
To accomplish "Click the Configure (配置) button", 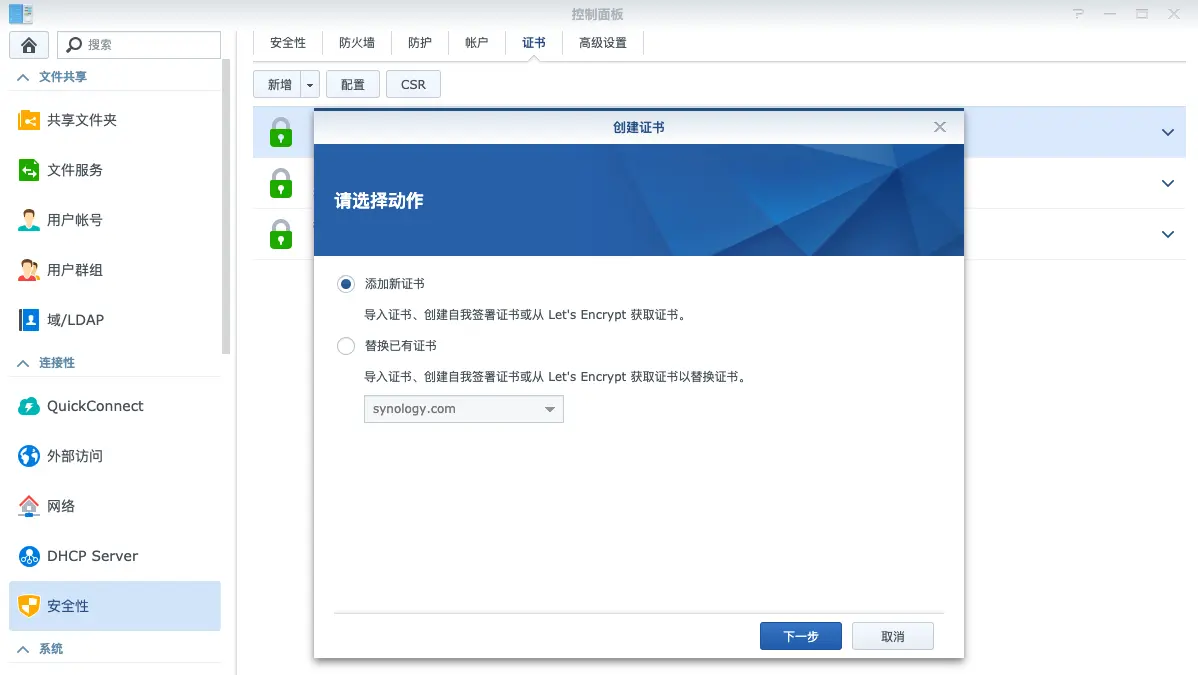I will (353, 85).
